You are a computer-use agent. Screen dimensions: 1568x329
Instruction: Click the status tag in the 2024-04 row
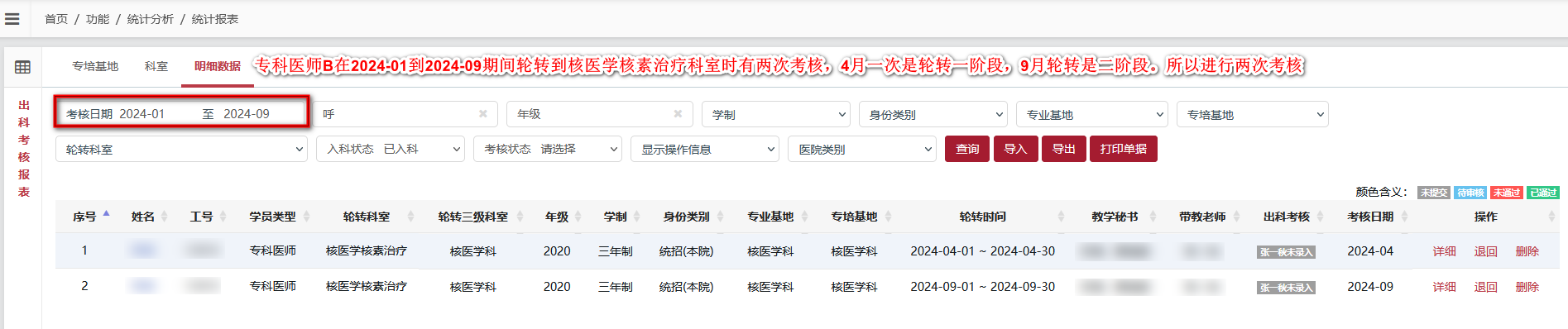coord(1286,252)
